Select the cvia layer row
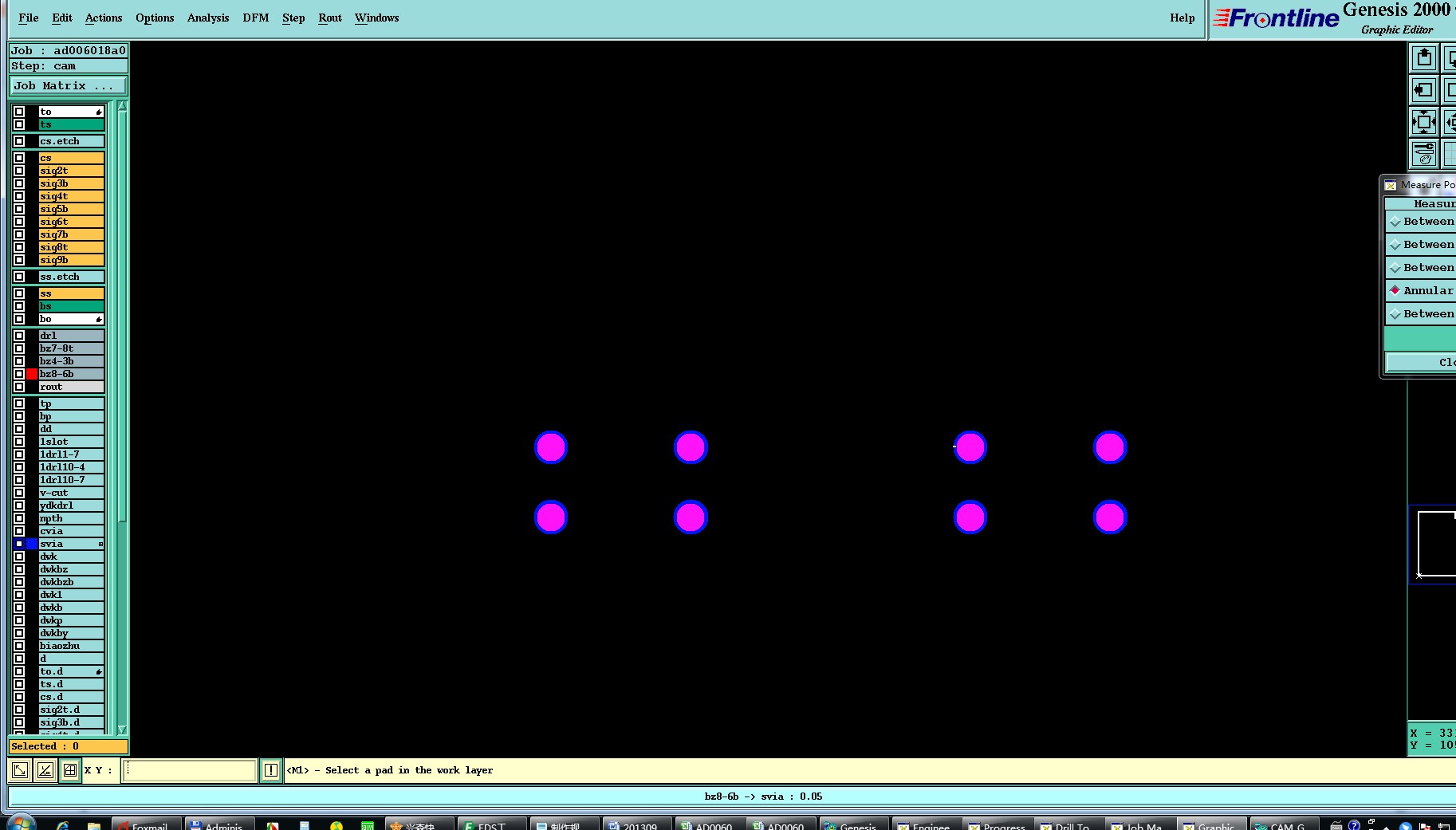 click(72, 531)
